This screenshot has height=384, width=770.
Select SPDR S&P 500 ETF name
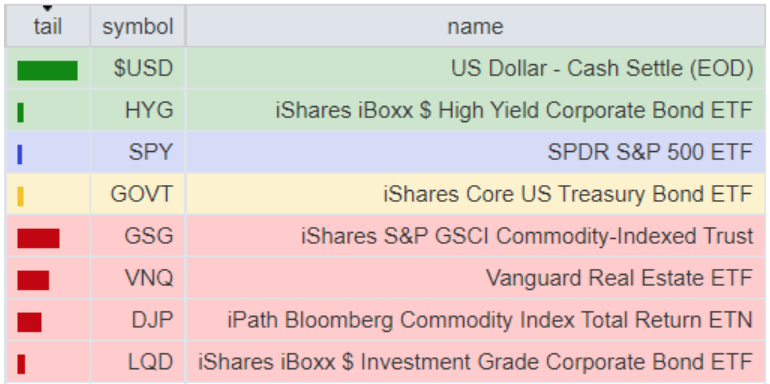(x=650, y=152)
